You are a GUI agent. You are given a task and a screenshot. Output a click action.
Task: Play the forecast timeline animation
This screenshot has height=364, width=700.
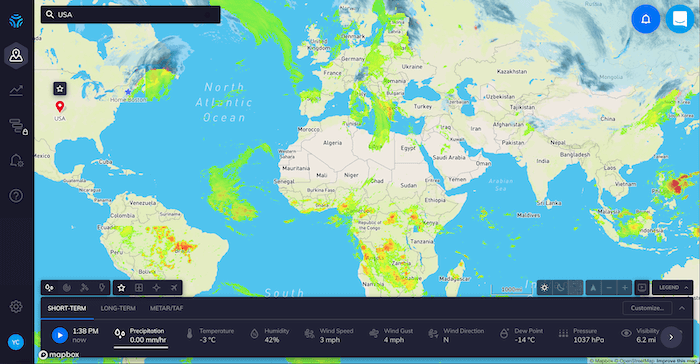(x=59, y=335)
